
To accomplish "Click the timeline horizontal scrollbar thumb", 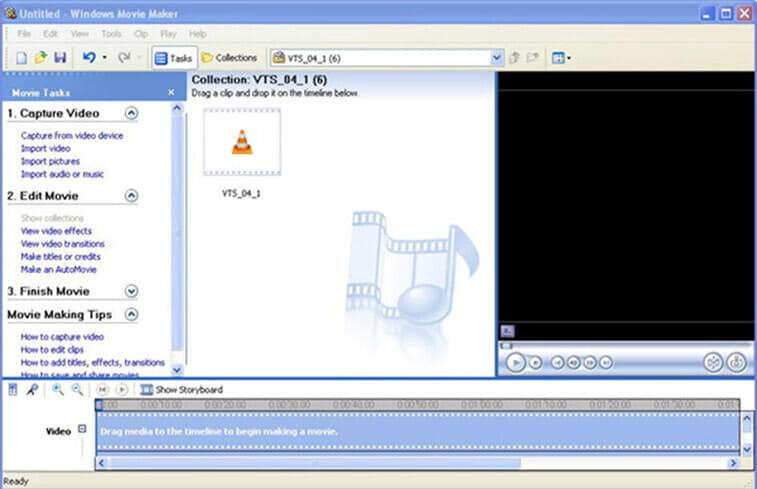I will pos(316,463).
